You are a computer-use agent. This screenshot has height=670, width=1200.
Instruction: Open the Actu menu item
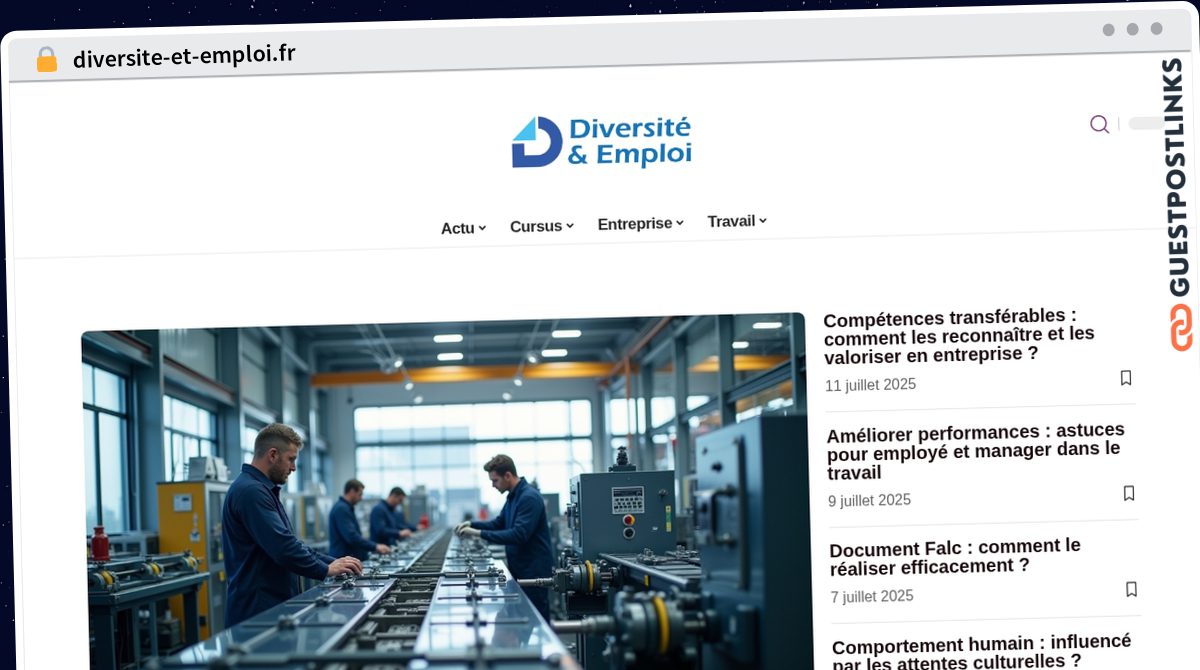[x=458, y=228]
